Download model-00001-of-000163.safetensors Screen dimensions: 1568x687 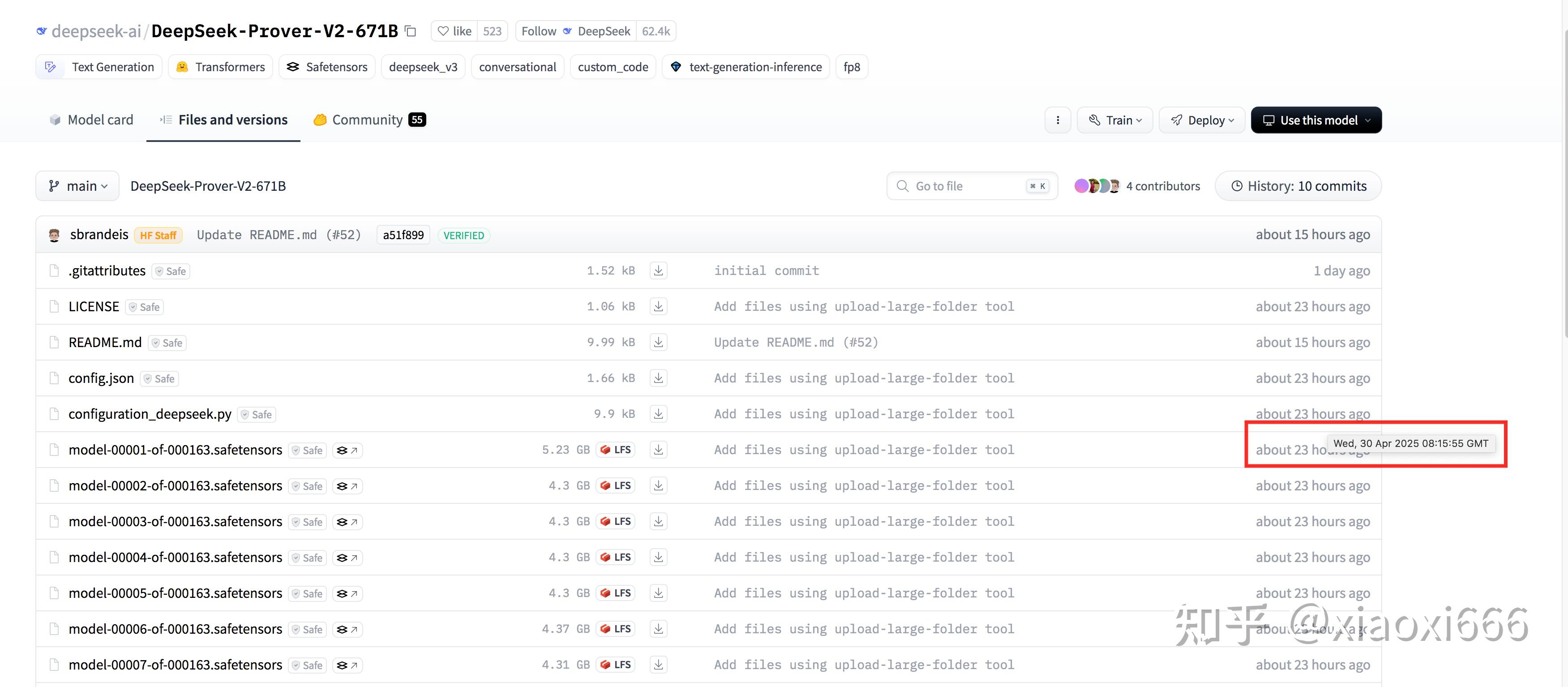658,450
